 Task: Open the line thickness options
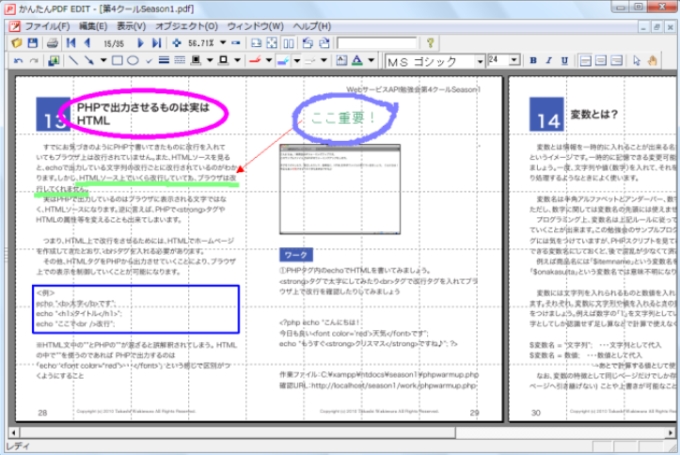pos(164,61)
